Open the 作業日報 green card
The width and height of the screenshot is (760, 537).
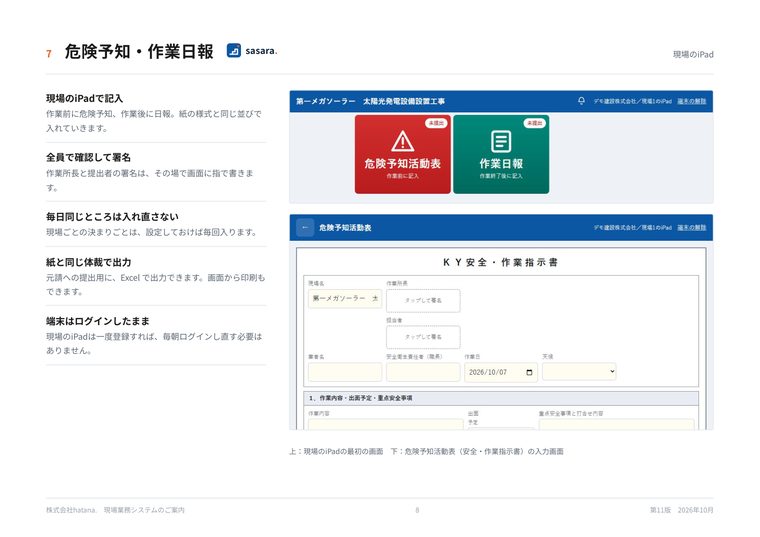point(501,154)
